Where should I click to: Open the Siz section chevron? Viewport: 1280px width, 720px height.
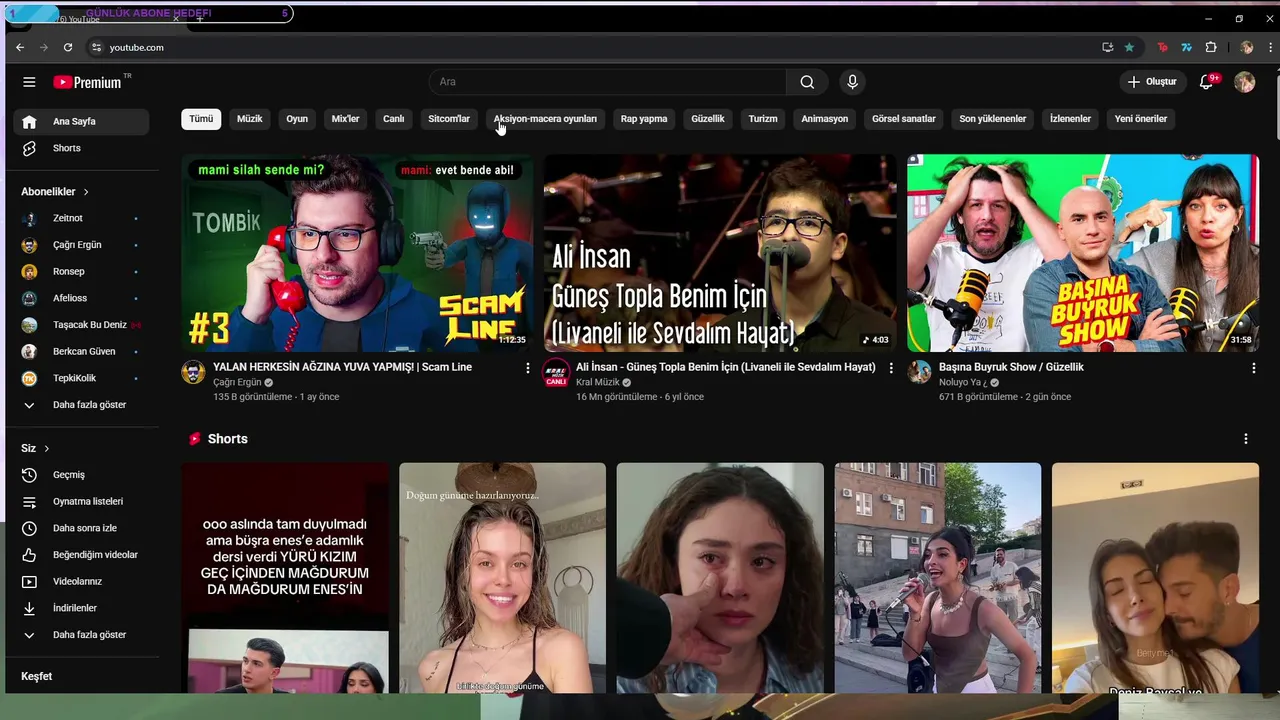[x=47, y=449]
